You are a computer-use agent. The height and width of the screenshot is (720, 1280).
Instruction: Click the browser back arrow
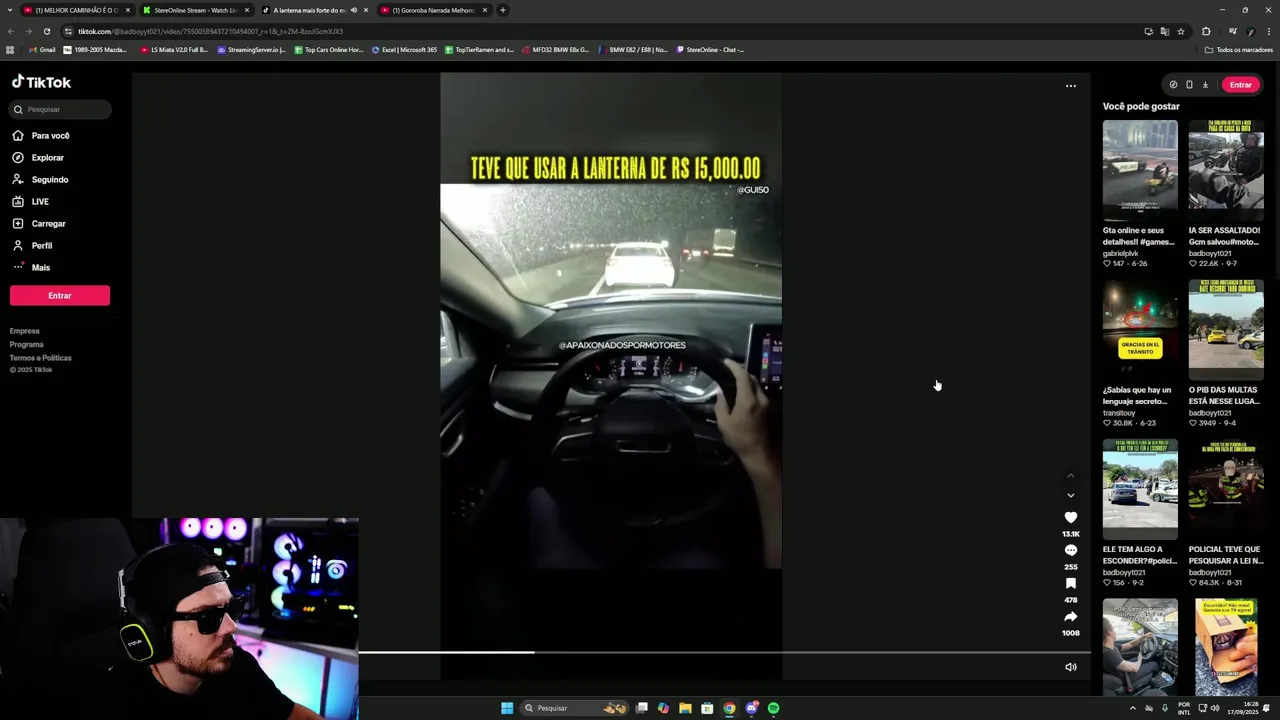[11, 31]
